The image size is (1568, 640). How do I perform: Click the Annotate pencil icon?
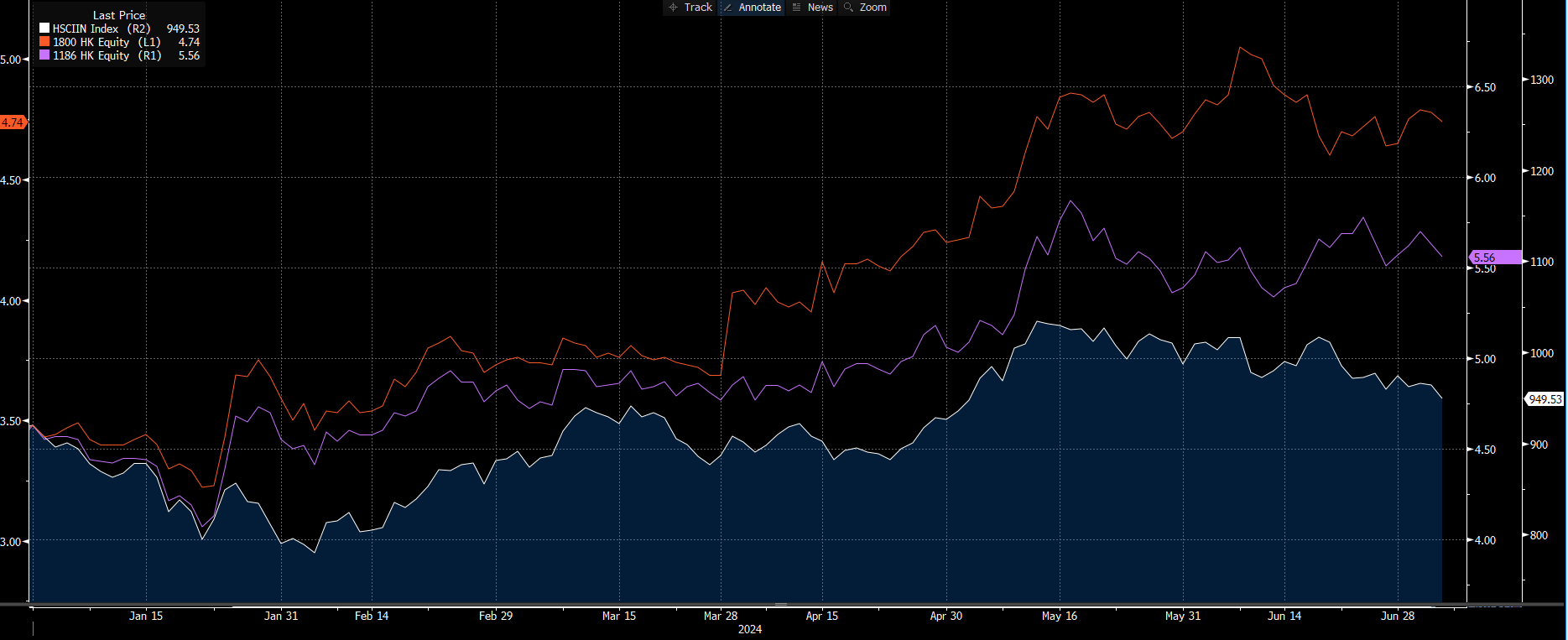[x=727, y=8]
